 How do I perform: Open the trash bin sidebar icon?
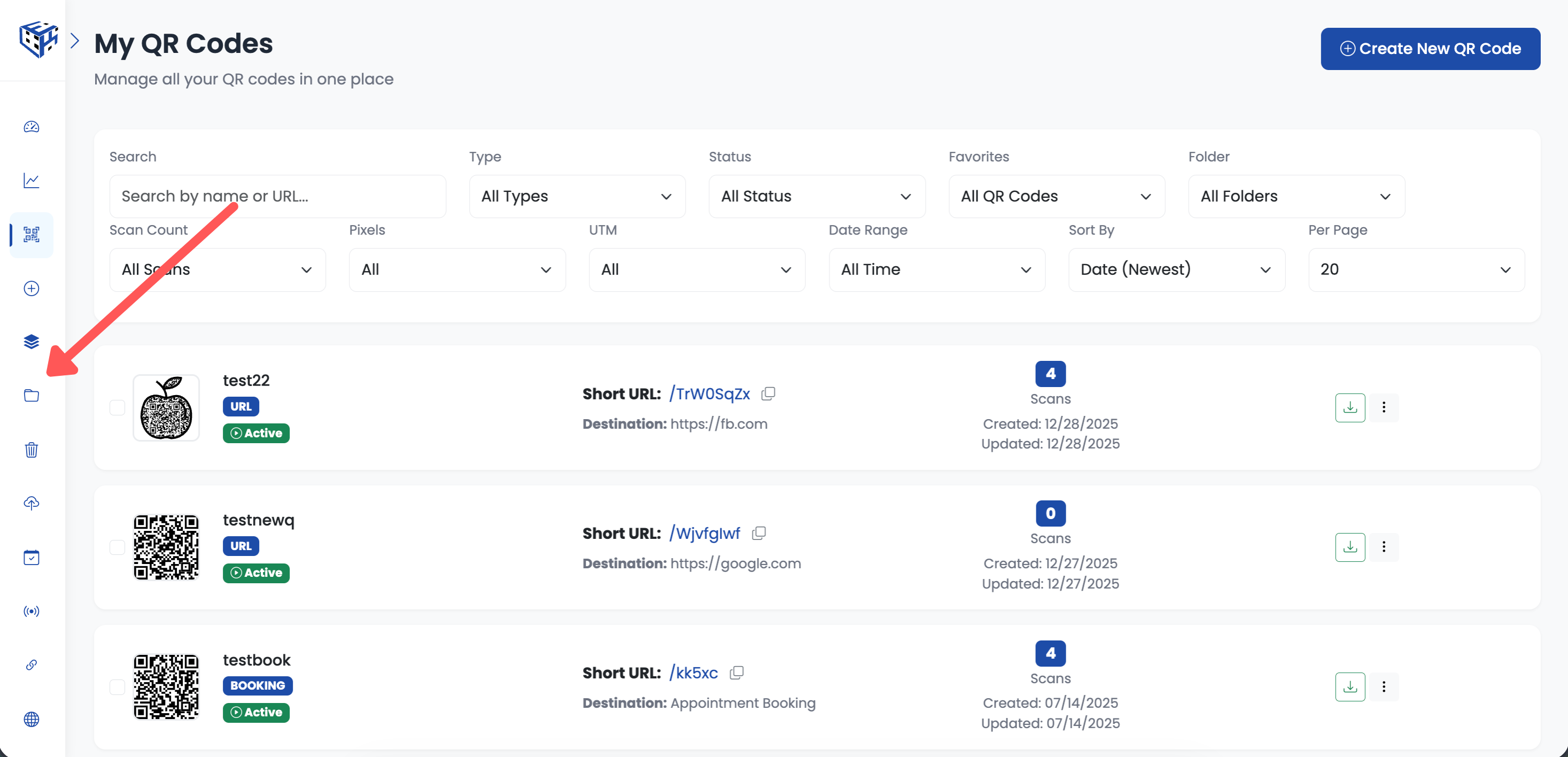(x=32, y=450)
